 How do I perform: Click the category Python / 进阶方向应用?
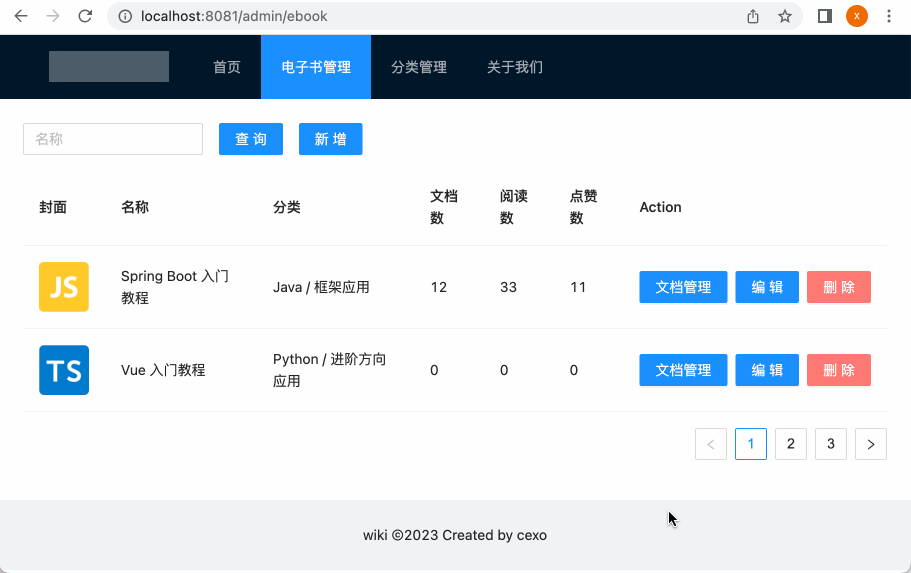pyautogui.click(x=329, y=370)
